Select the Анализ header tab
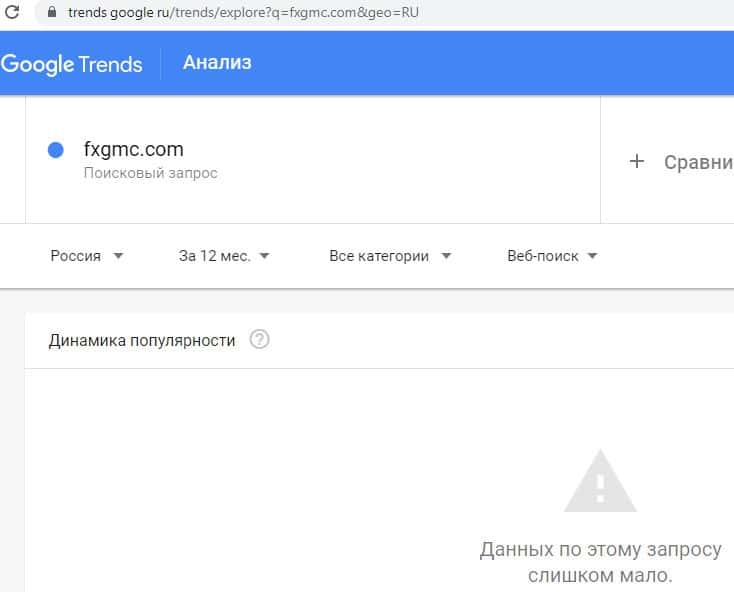734x592 pixels. (217, 63)
